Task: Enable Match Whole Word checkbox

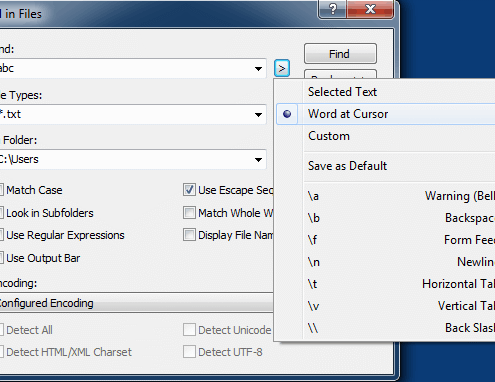Action: 189,213
